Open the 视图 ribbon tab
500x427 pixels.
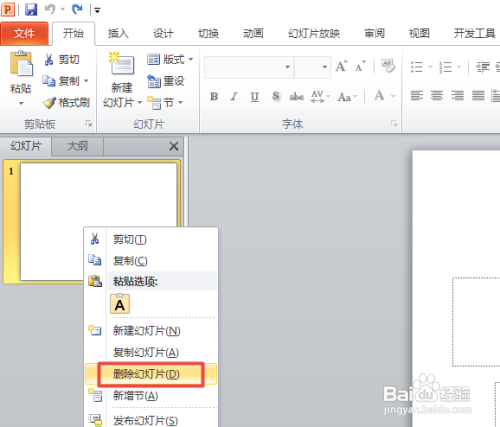tap(419, 33)
